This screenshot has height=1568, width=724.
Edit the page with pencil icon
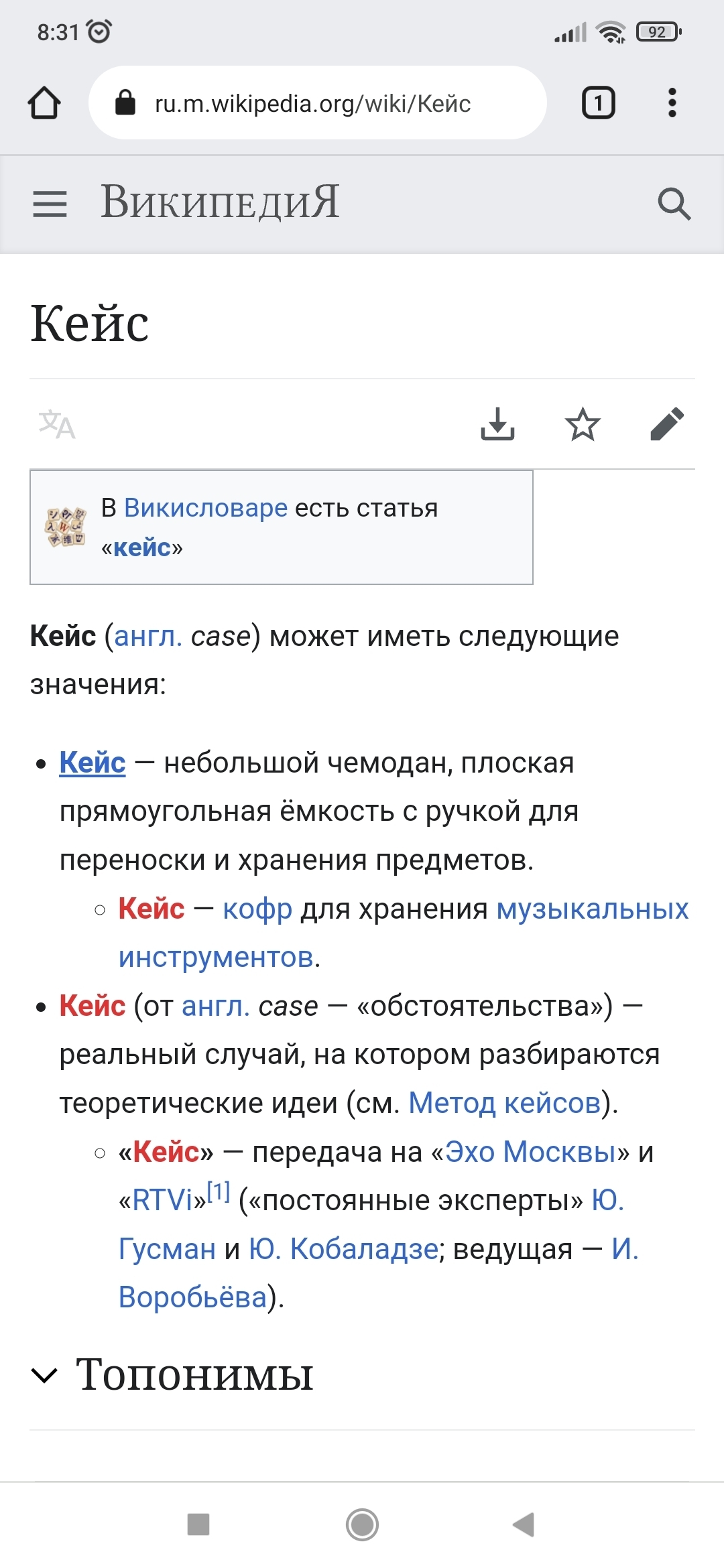point(667,425)
